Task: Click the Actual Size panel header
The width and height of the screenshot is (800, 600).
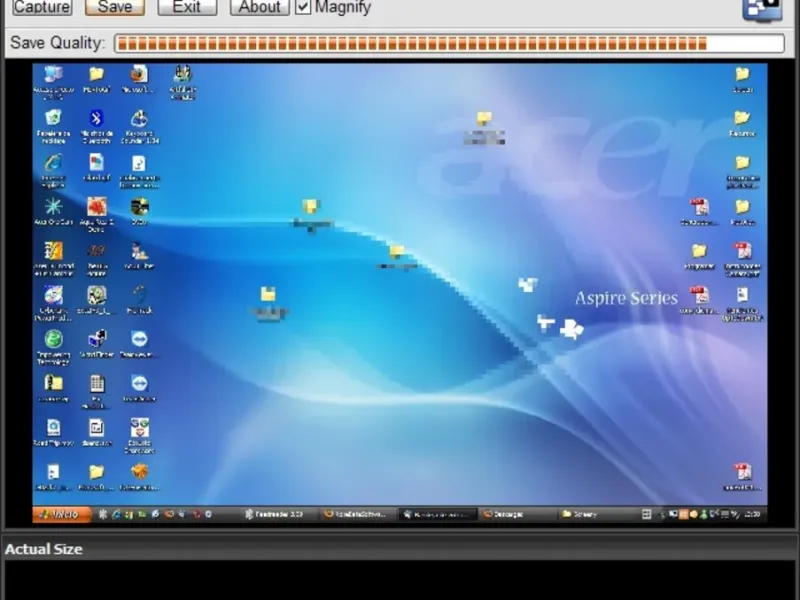Action: pyautogui.click(x=400, y=549)
